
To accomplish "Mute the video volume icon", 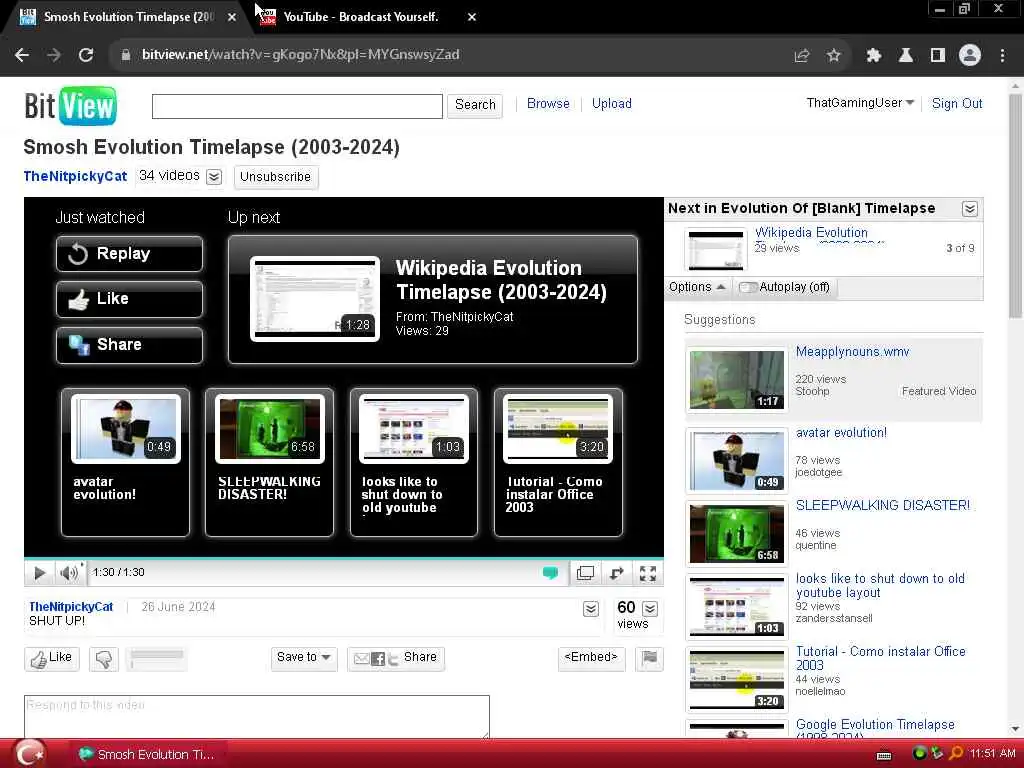I will [x=69, y=573].
